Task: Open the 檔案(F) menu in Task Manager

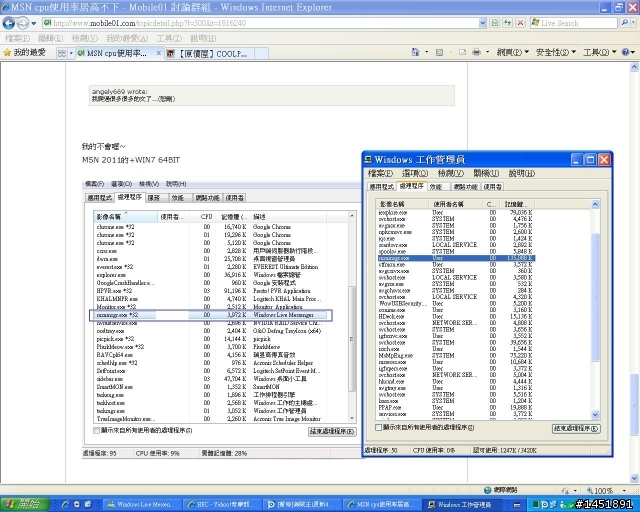Action: (x=380, y=173)
